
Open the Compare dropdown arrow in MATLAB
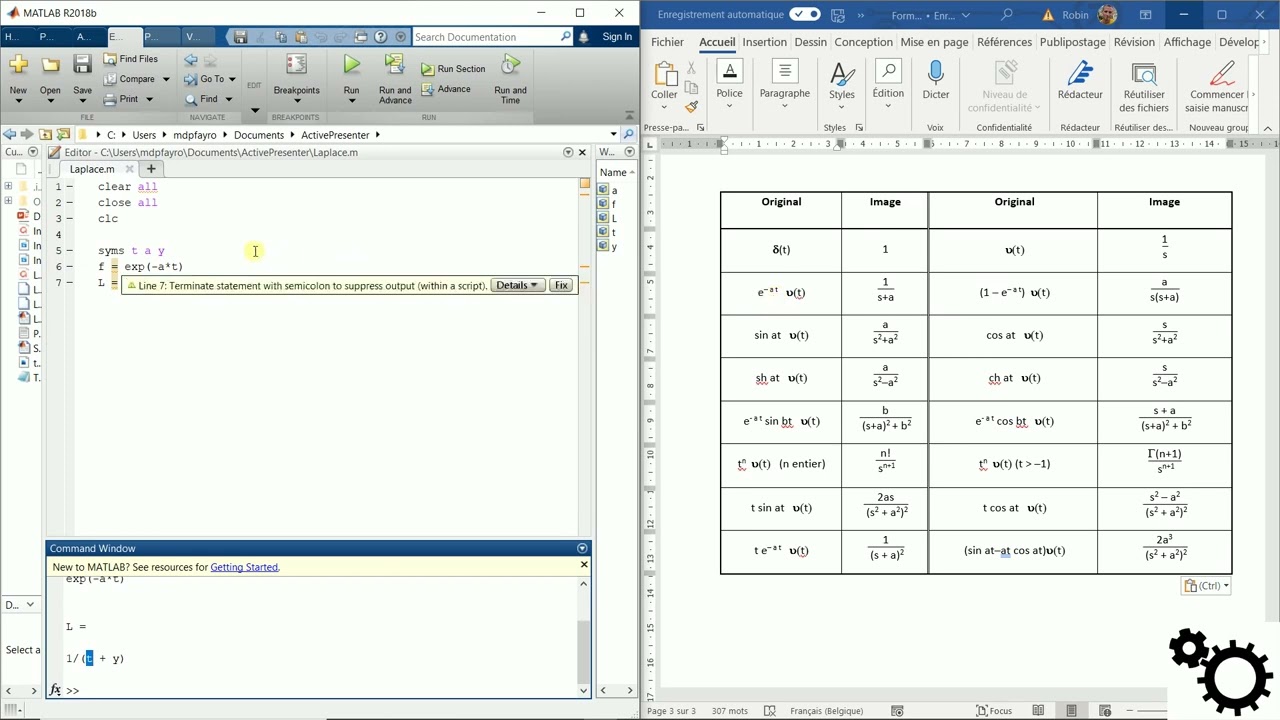[166, 79]
